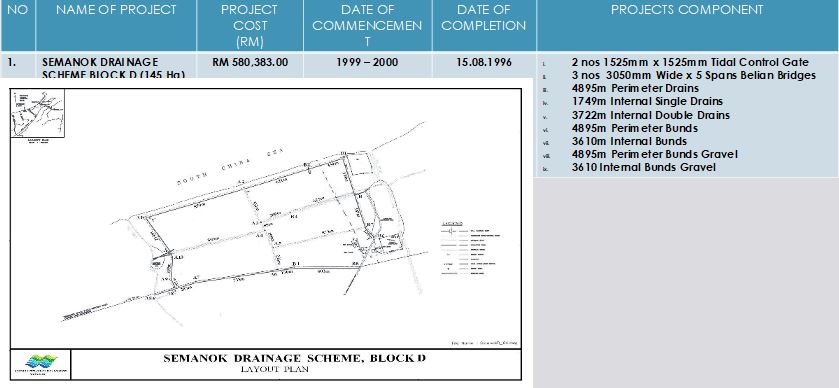This screenshot has height=388, width=839.
Task: Select the PROJECTS COMPONENT header
Action: 687,10
